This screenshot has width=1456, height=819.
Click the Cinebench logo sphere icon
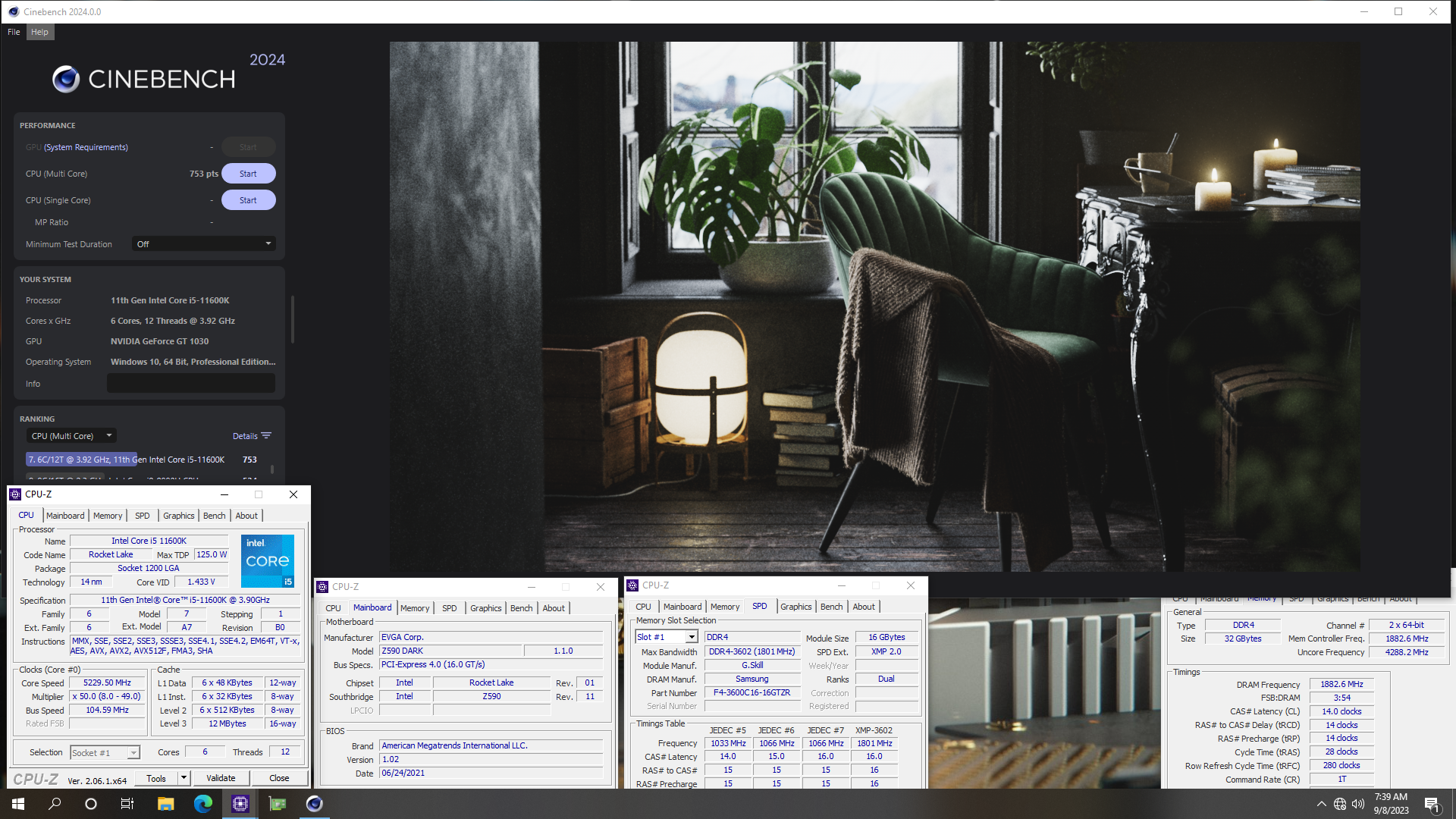pyautogui.click(x=66, y=79)
